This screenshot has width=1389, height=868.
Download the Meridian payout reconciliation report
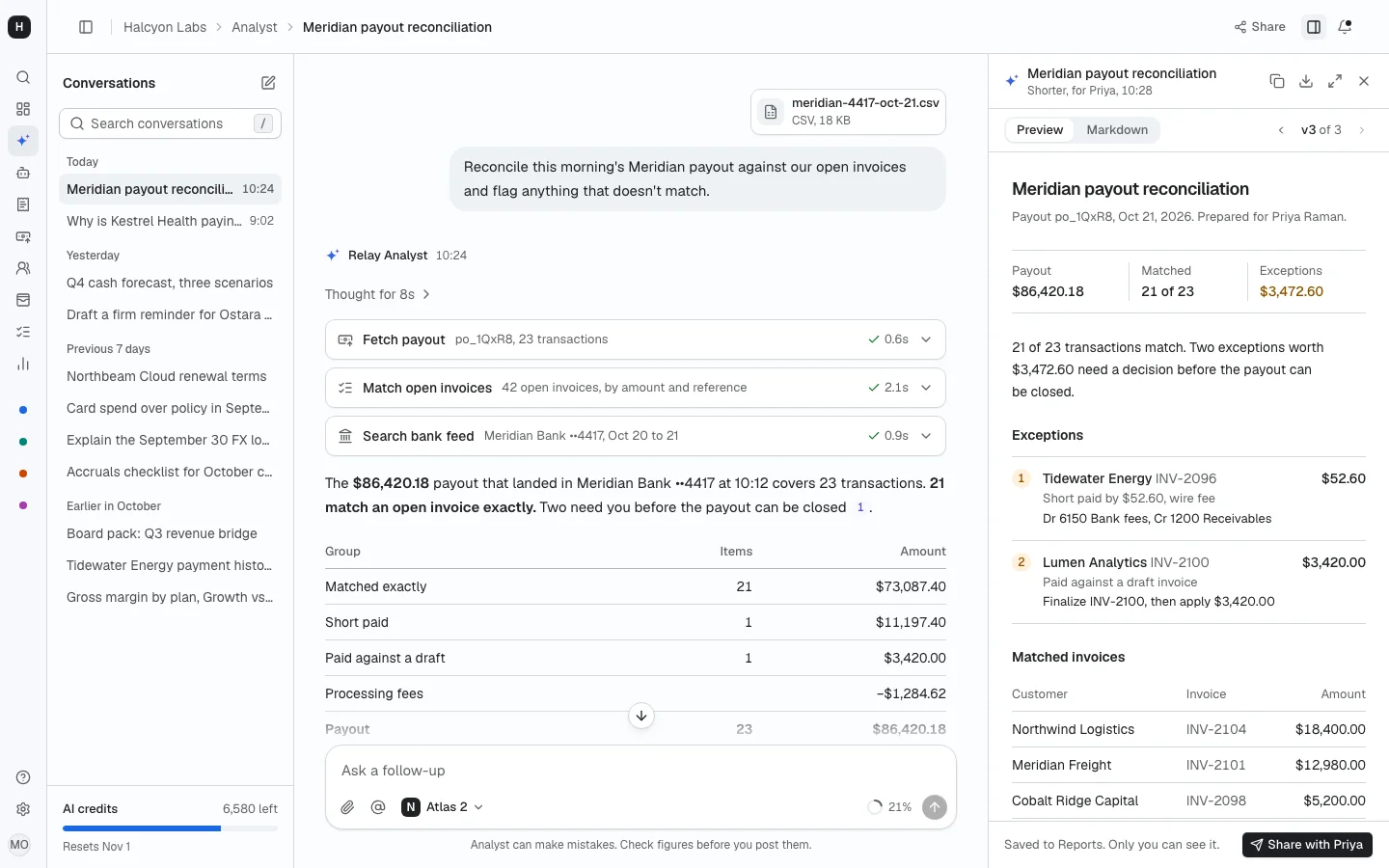point(1306,81)
